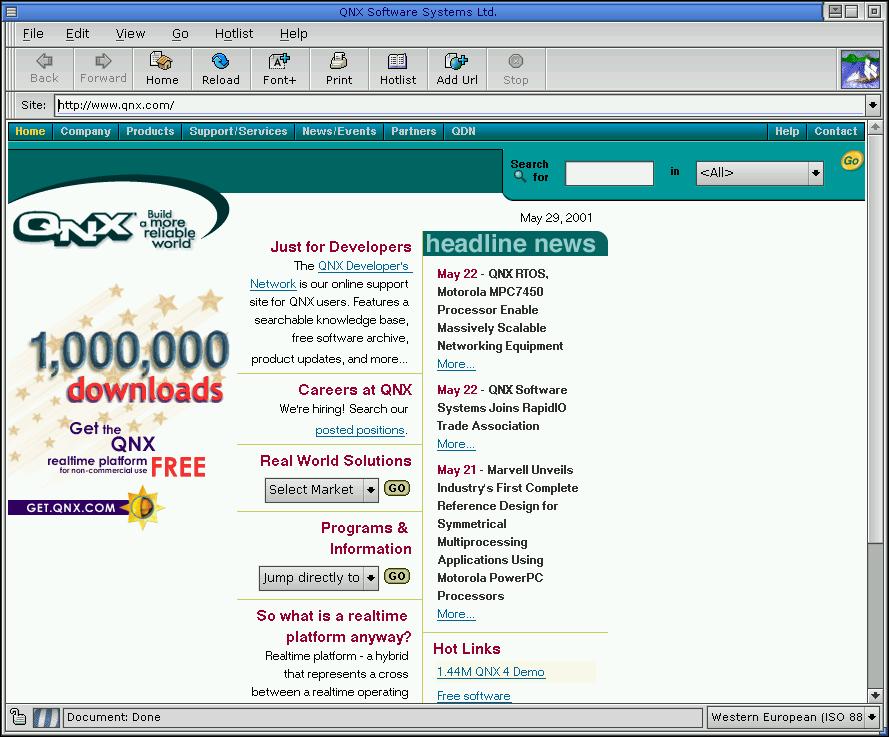This screenshot has width=889, height=737.
Task: Click the Search for text field
Action: 609,173
